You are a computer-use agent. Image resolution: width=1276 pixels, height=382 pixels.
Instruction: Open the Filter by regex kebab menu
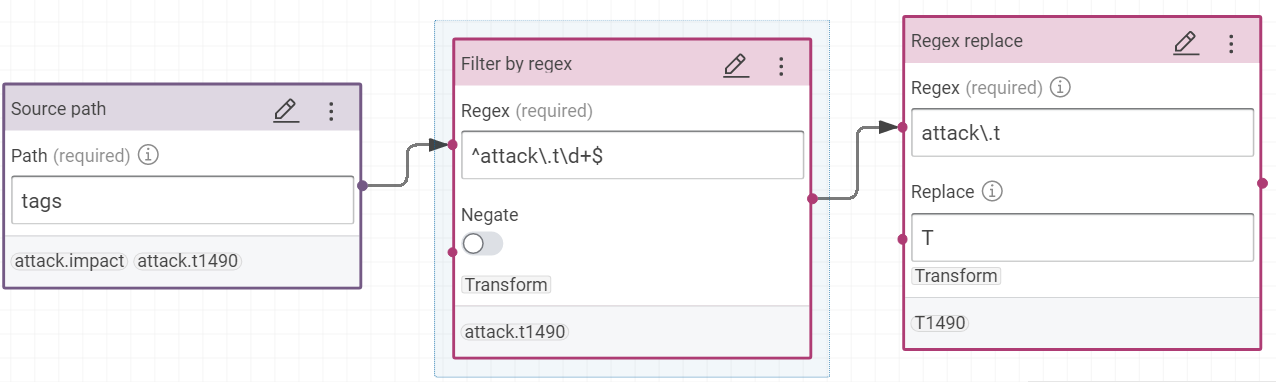coord(781,66)
